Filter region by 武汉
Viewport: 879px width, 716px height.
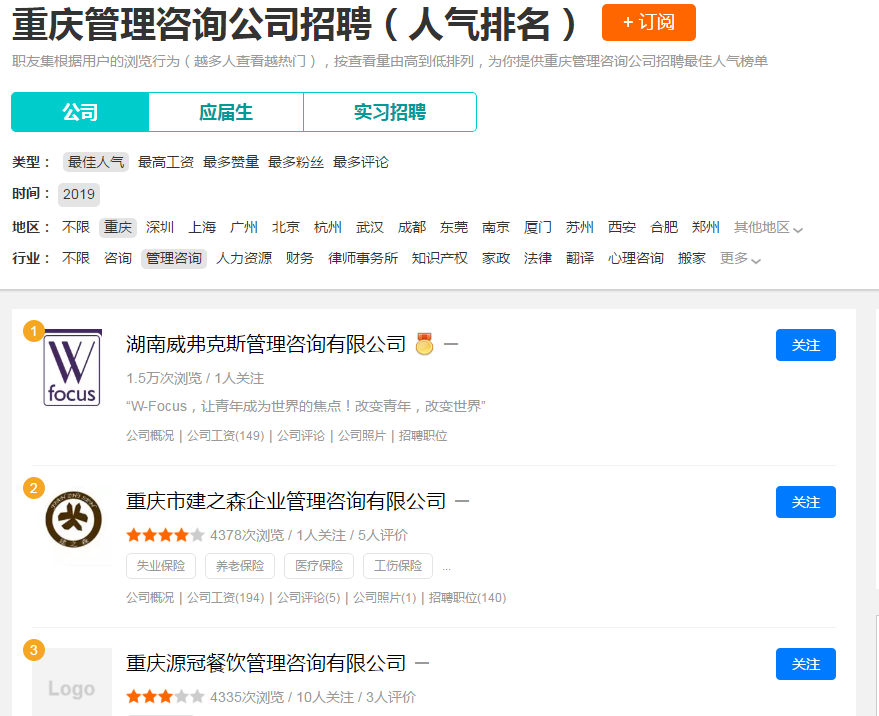(370, 227)
